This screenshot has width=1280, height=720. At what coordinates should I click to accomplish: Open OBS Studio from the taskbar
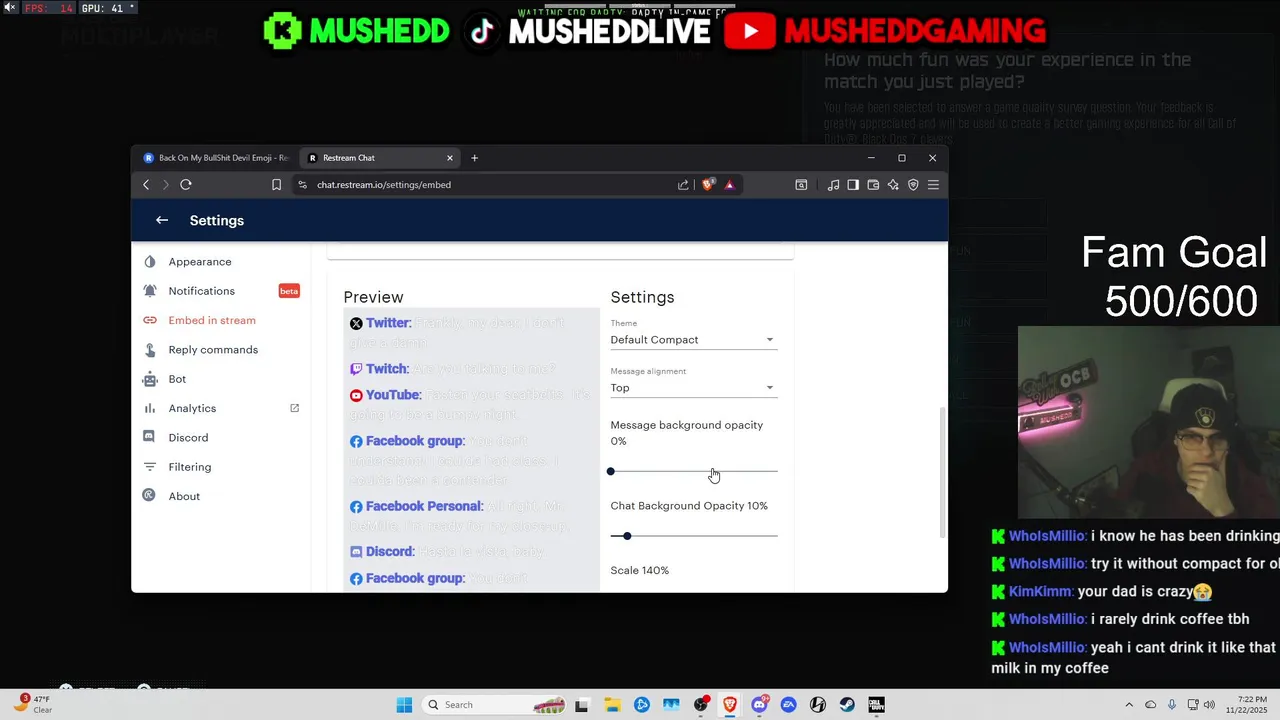click(701, 705)
